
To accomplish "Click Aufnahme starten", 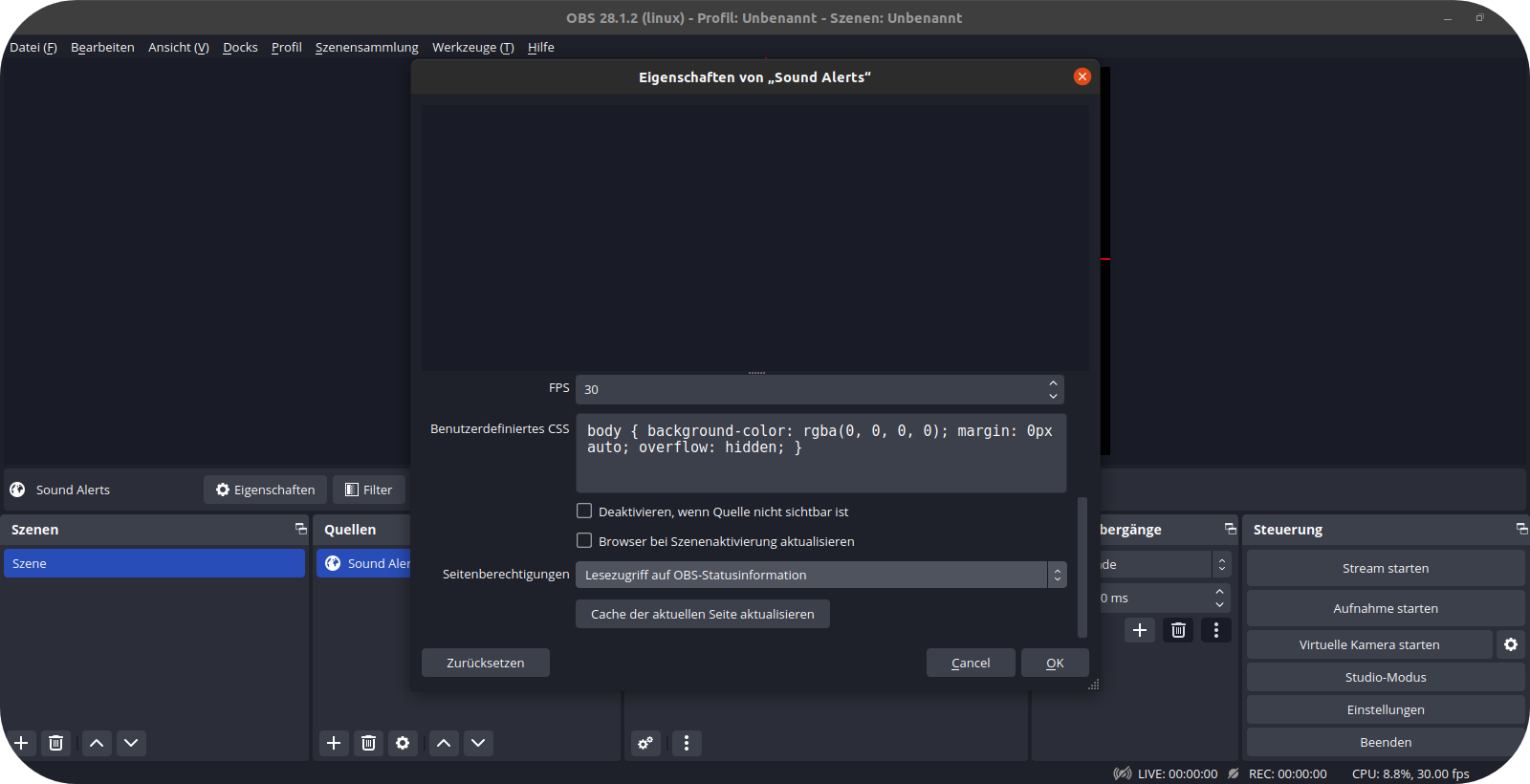I will point(1386,608).
